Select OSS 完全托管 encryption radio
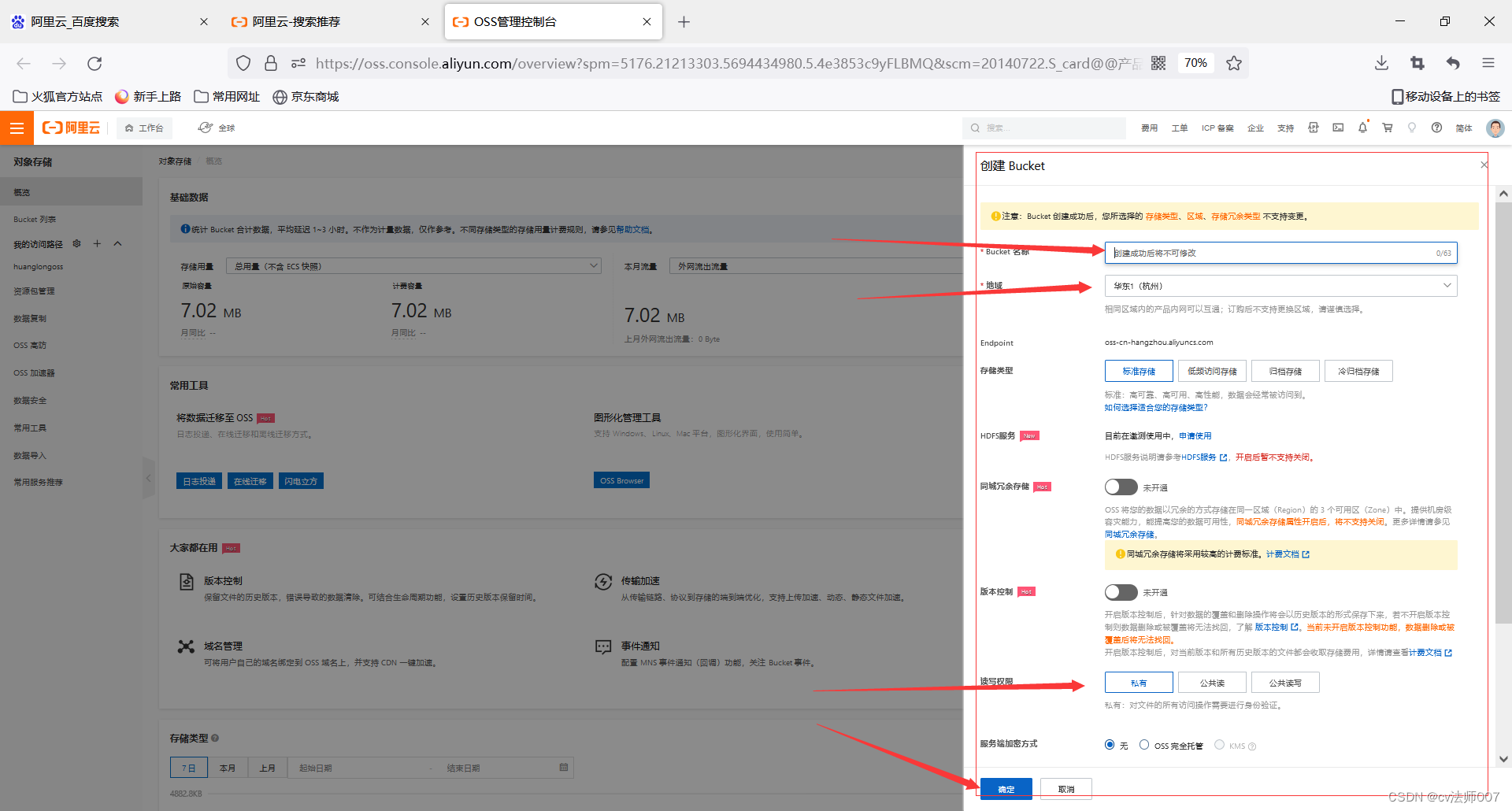Screen dimensions: 1512x811 (1144, 745)
